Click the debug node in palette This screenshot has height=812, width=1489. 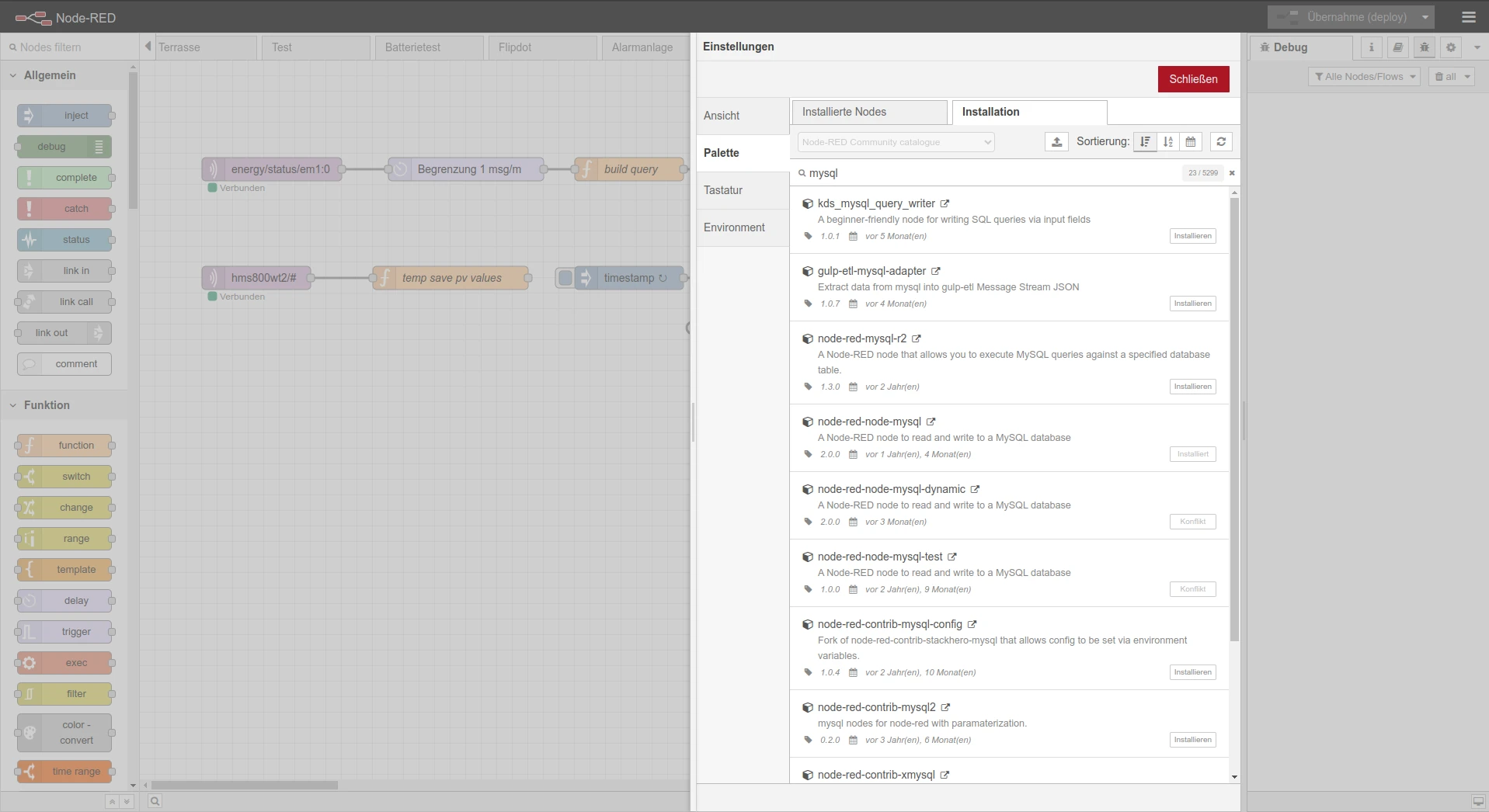[x=64, y=147]
